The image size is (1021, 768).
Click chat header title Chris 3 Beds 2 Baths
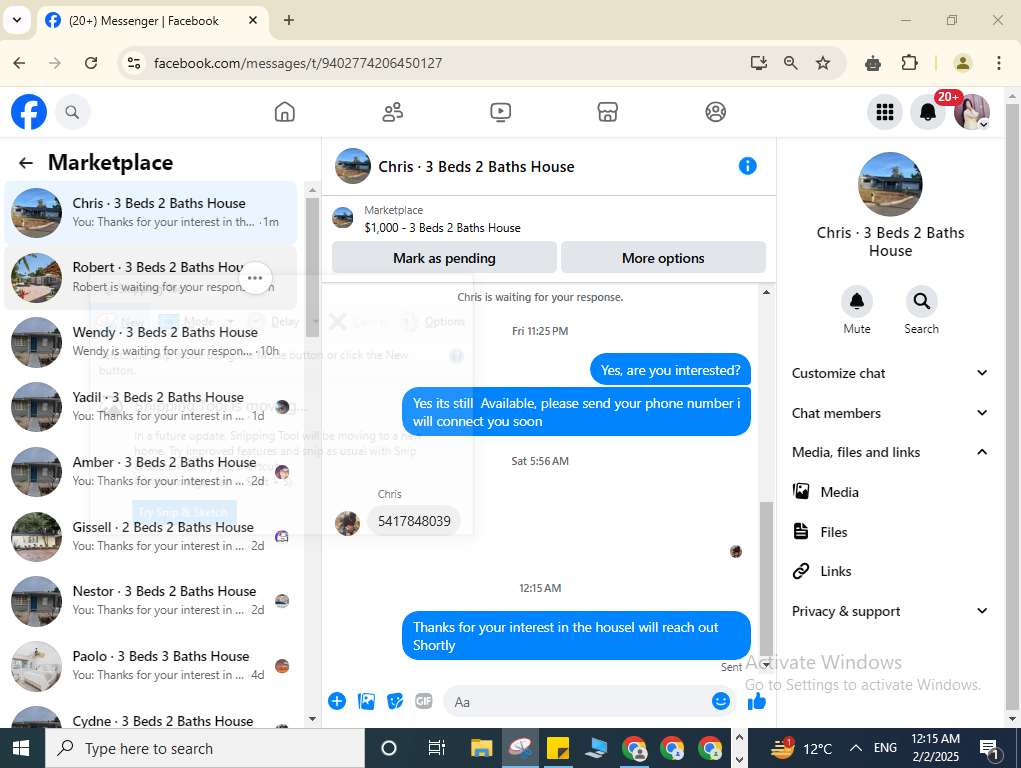[476, 167]
